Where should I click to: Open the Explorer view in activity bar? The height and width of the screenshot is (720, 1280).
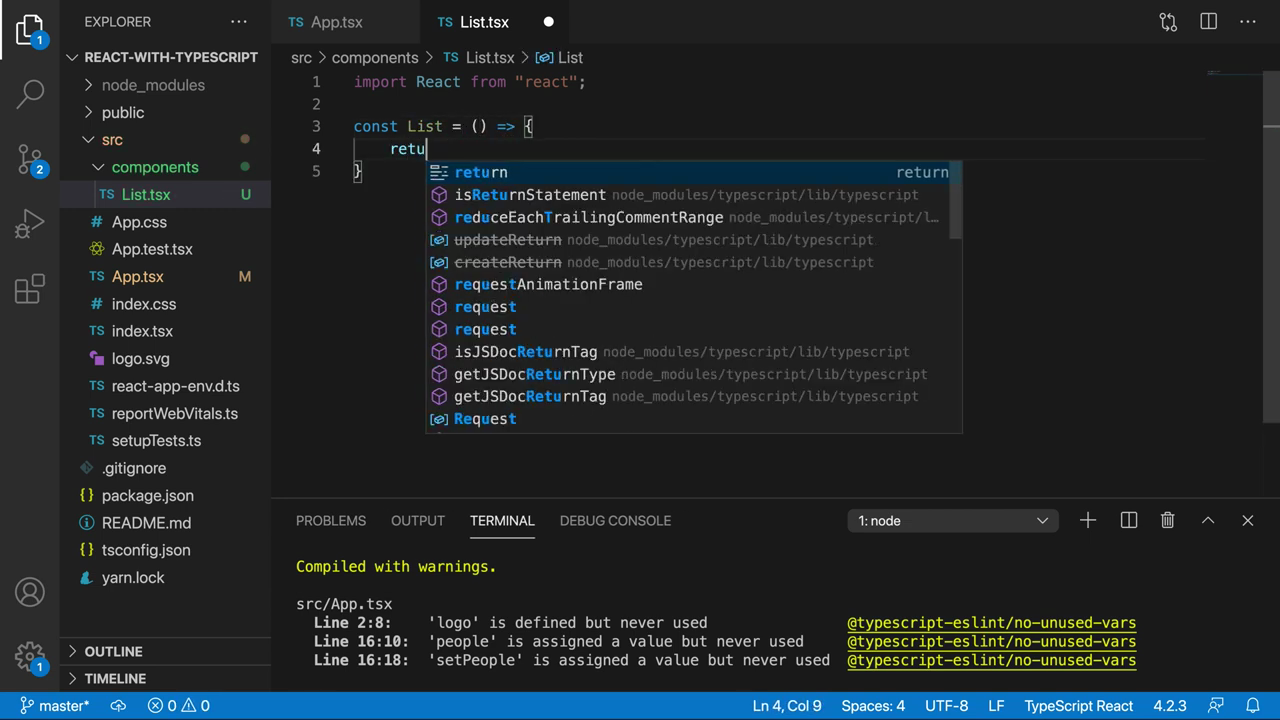tap(30, 30)
